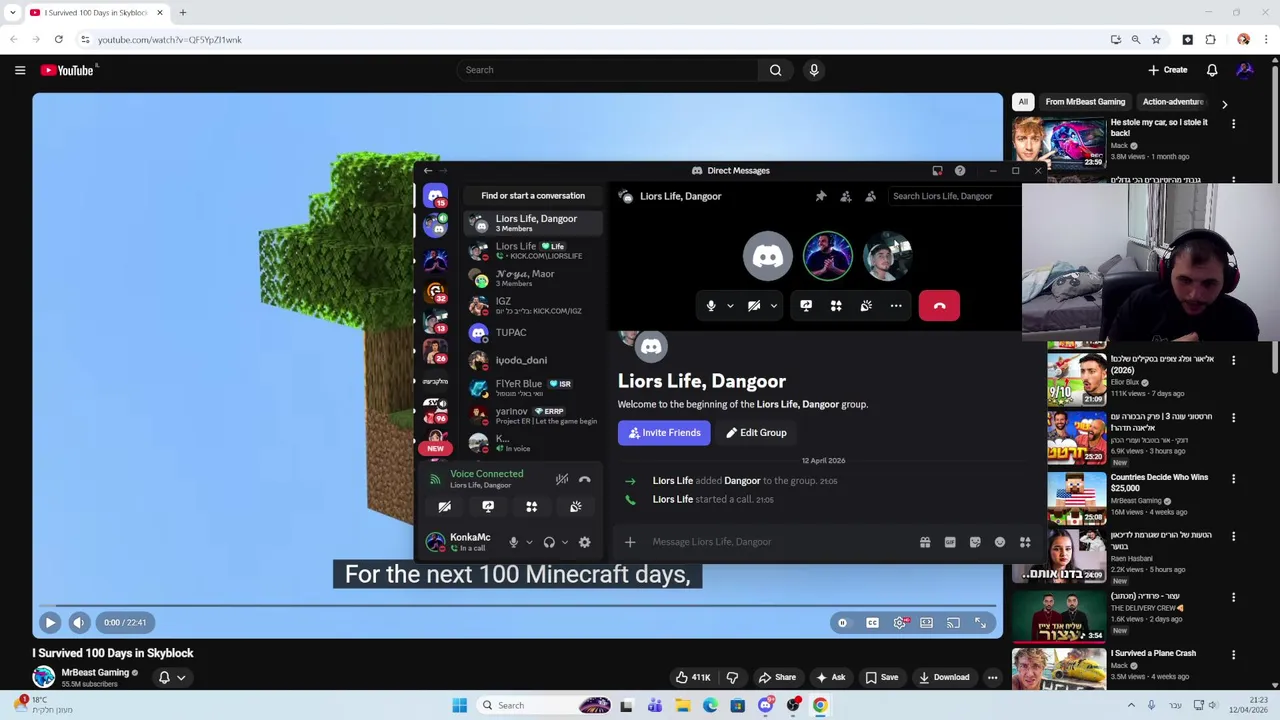
Task: Open Discord help question mark icon
Action: 960,171
